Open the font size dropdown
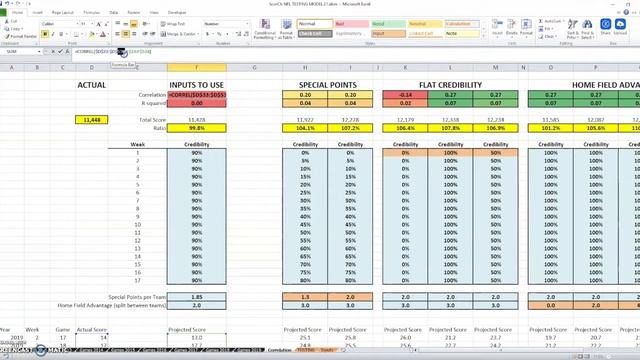The image size is (640, 360). point(92,24)
